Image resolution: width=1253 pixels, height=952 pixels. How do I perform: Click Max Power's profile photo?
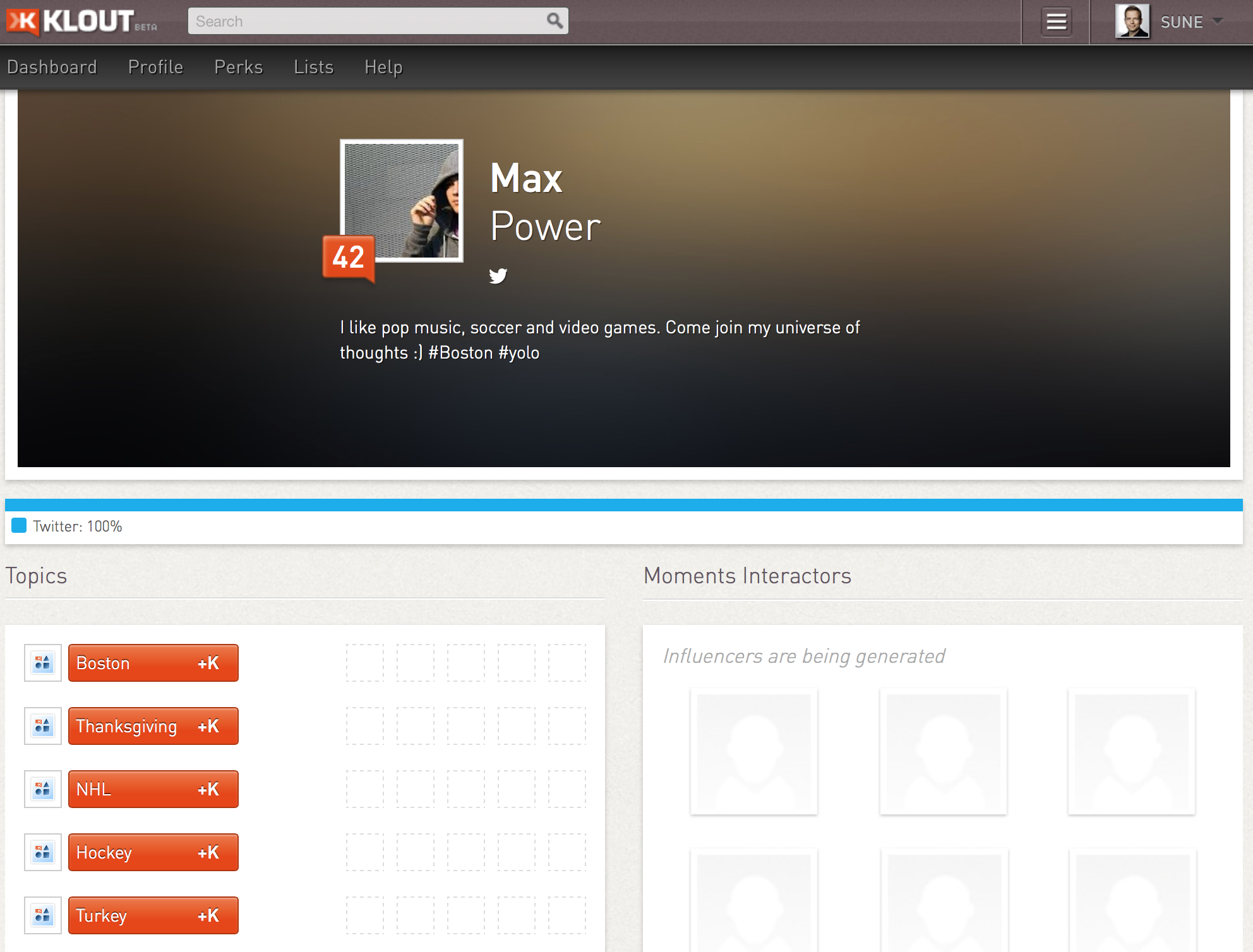point(402,200)
